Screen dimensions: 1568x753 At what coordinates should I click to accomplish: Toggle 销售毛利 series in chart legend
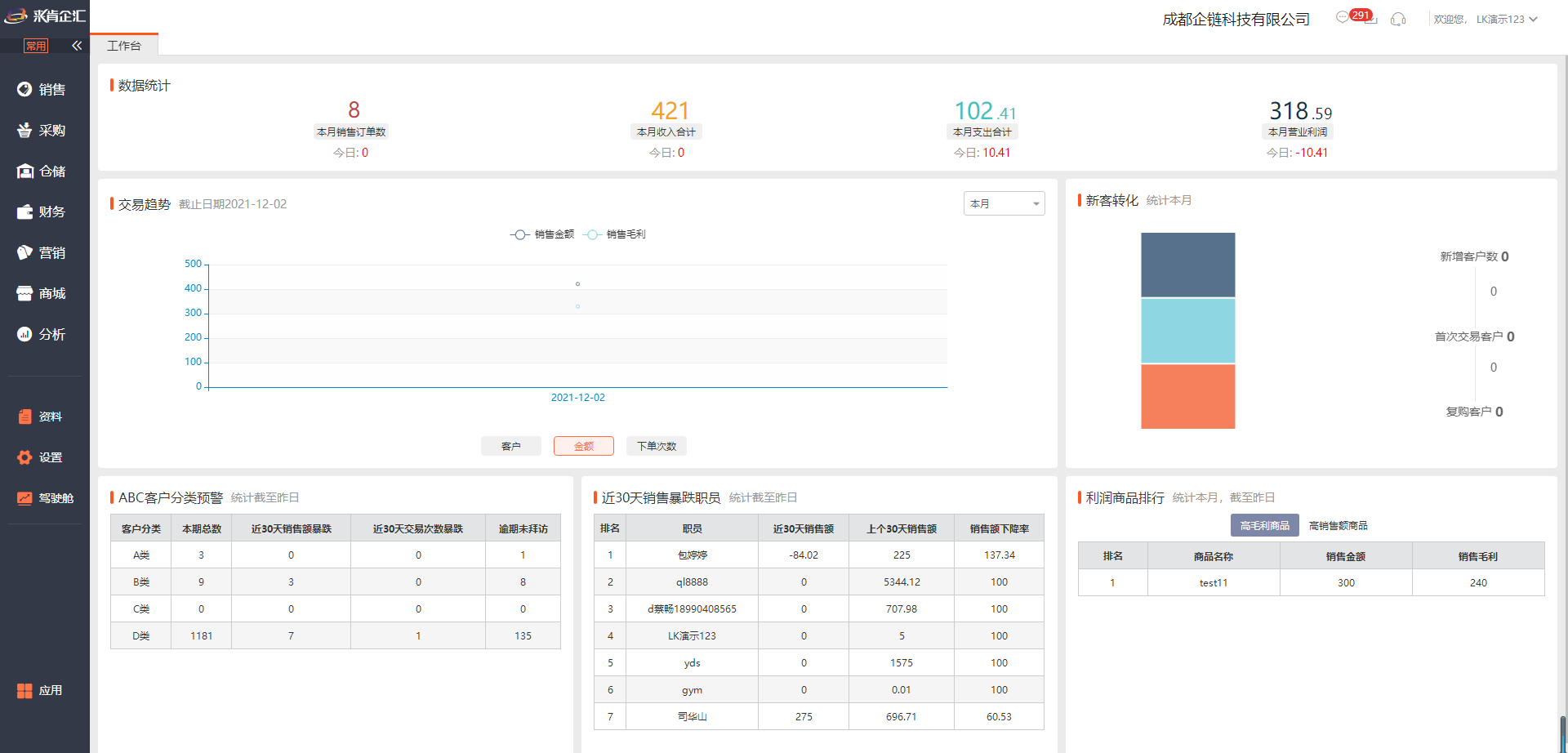point(615,234)
